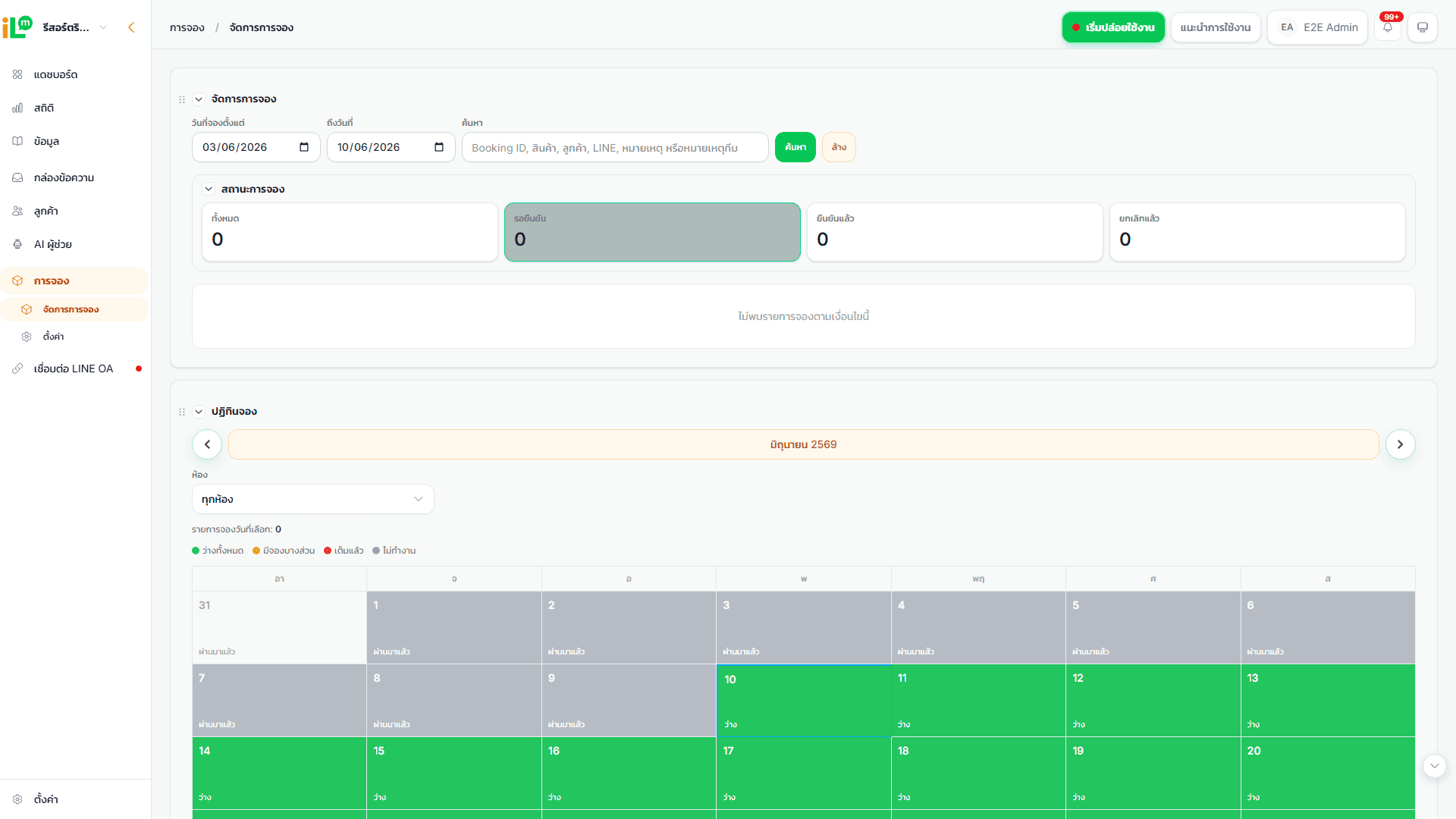Click the box icon for จัดการการจอง submenu

27,309
